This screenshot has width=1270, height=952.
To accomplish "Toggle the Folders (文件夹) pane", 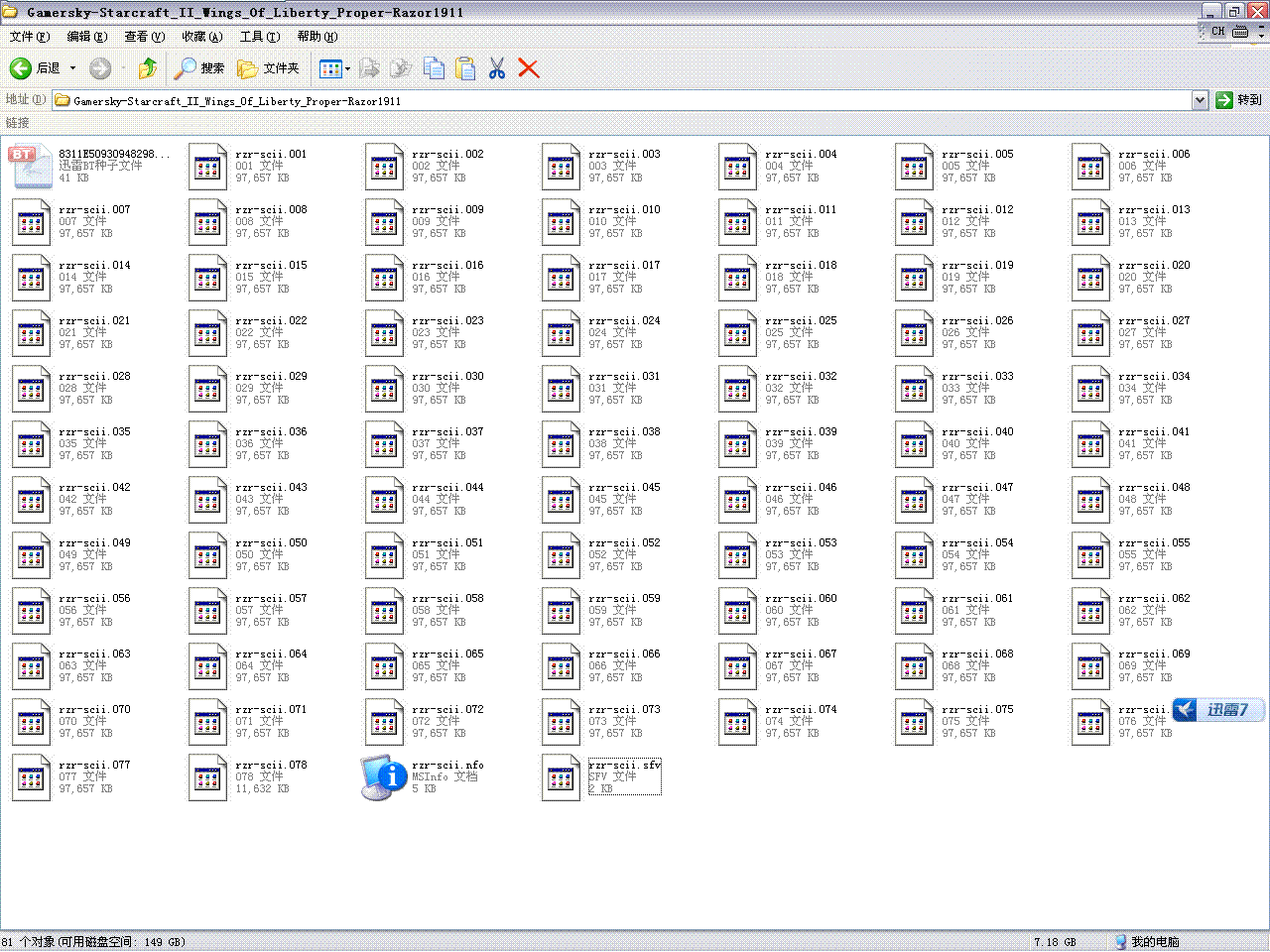I will tap(268, 68).
